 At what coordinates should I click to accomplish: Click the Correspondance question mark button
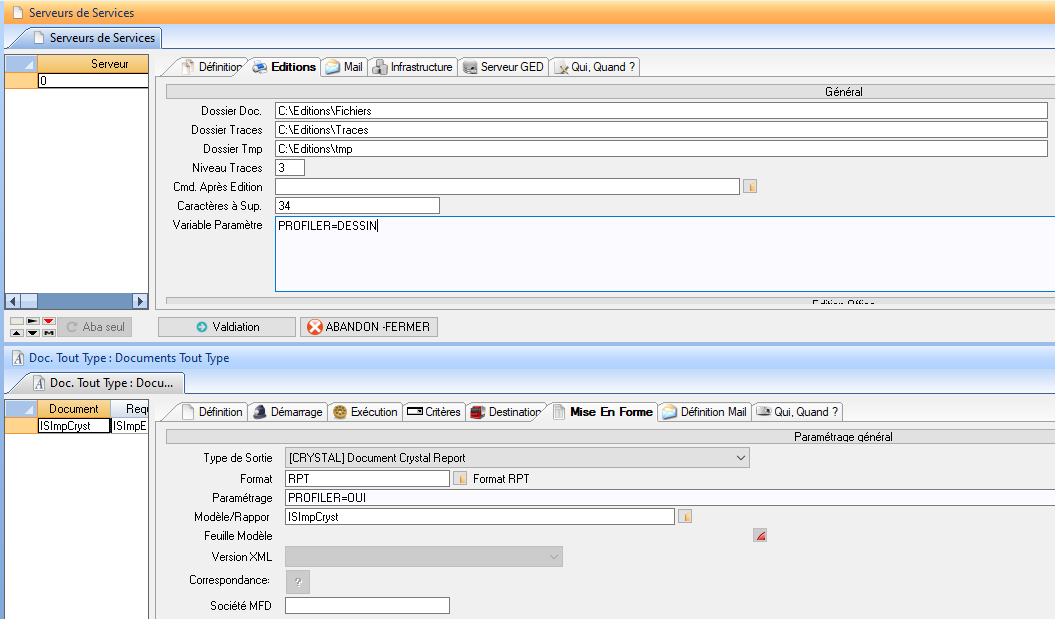coord(298,582)
